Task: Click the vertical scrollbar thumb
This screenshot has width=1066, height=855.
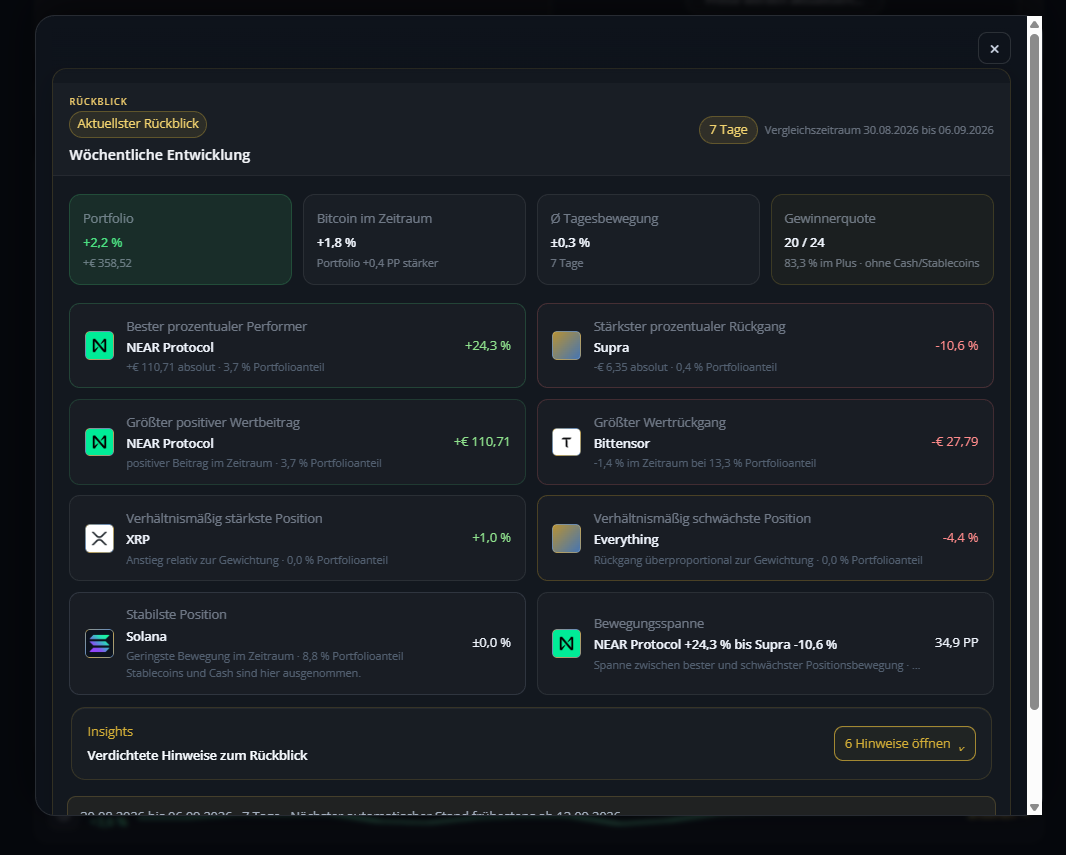Action: [1034, 372]
